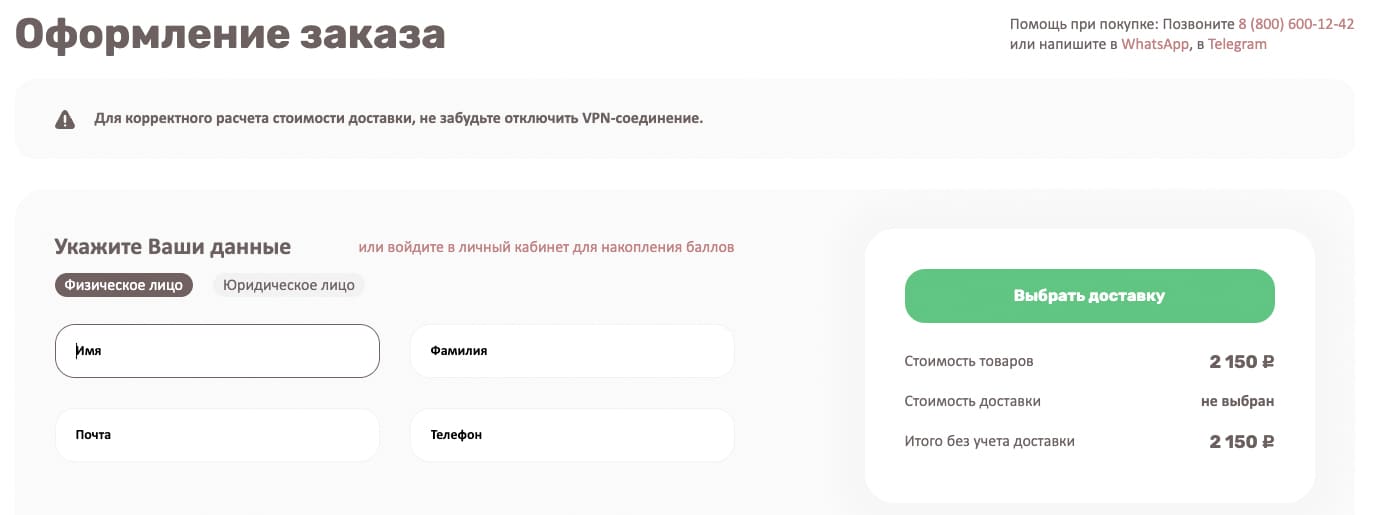The height and width of the screenshot is (515, 1384).
Task: Open the Telegram support link
Action: tap(1237, 44)
